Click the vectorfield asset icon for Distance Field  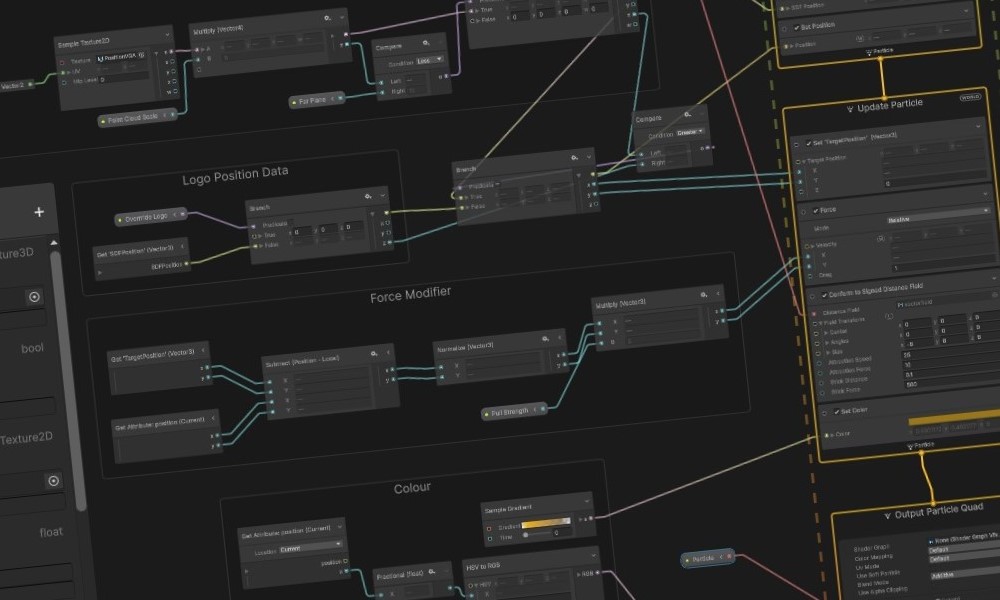(901, 305)
